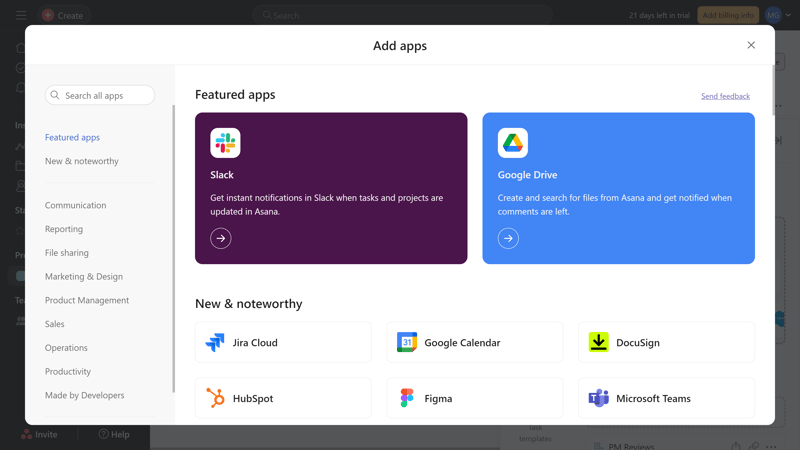Click Add billing info button
Screen dimensions: 800x450
point(728,15)
